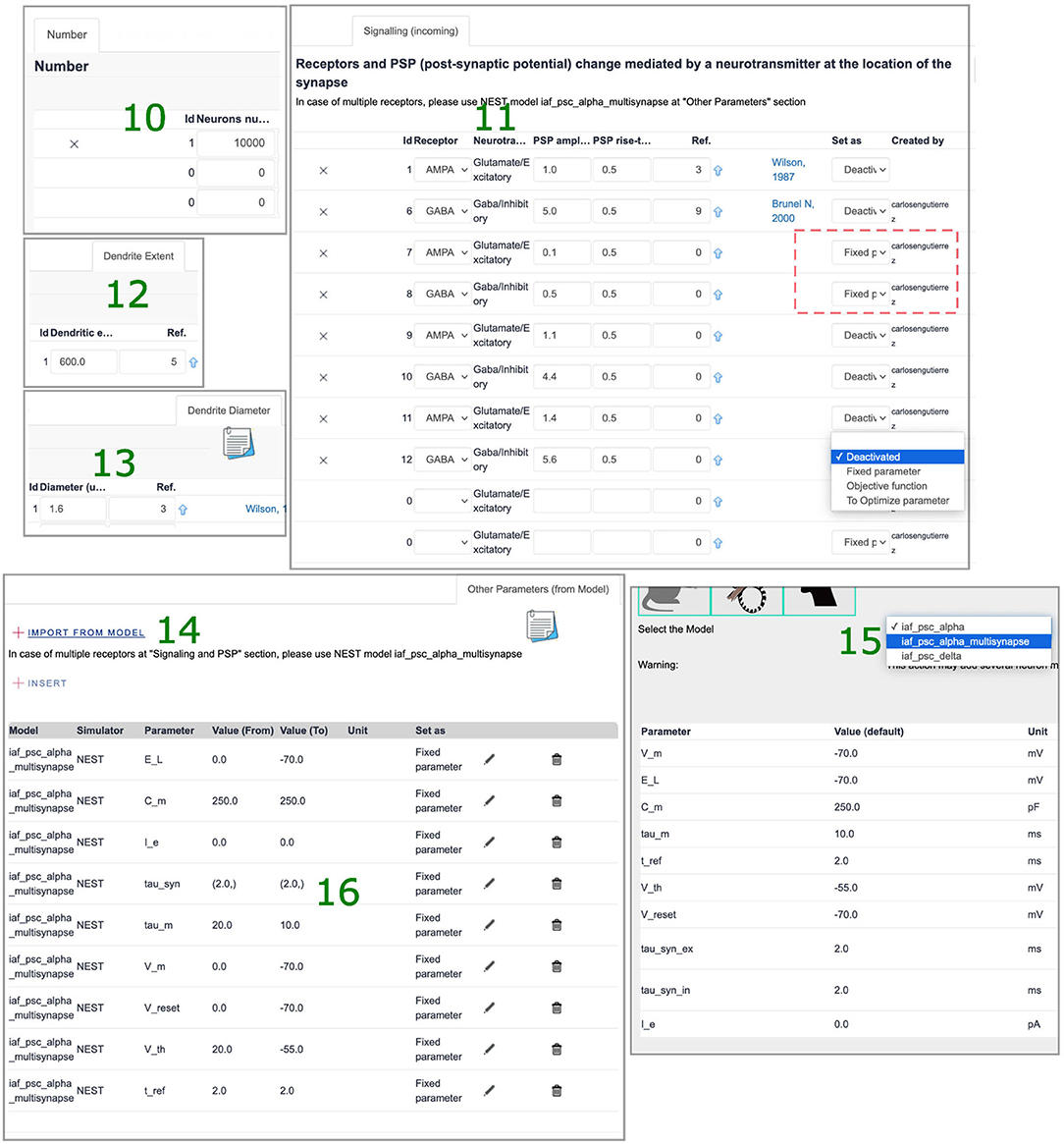Delete the E_L parameter with trash icon

click(557, 759)
